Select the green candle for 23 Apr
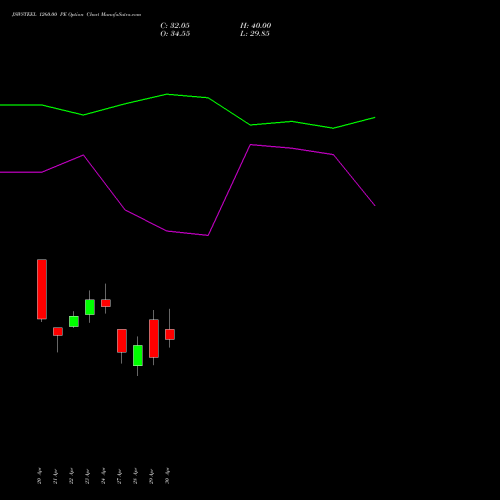 tap(90, 307)
